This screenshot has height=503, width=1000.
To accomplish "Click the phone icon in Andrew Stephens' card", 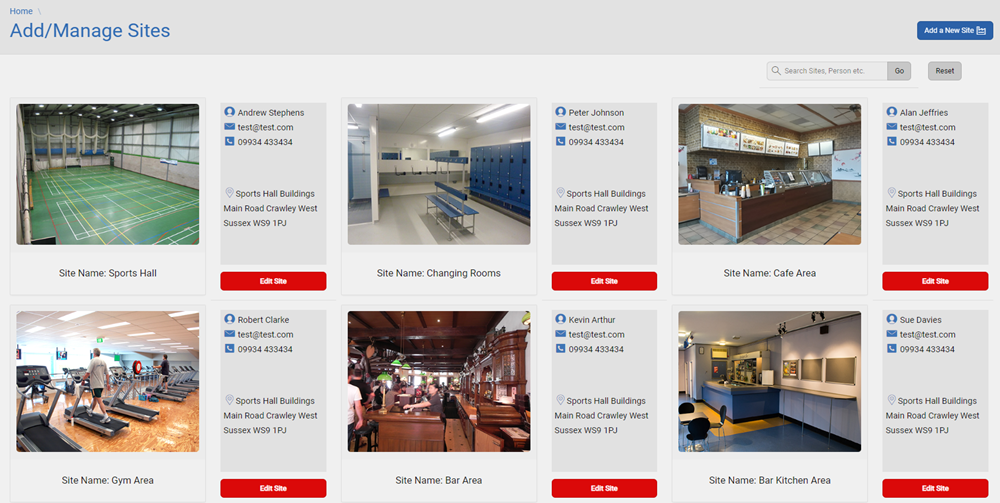I will (230, 142).
